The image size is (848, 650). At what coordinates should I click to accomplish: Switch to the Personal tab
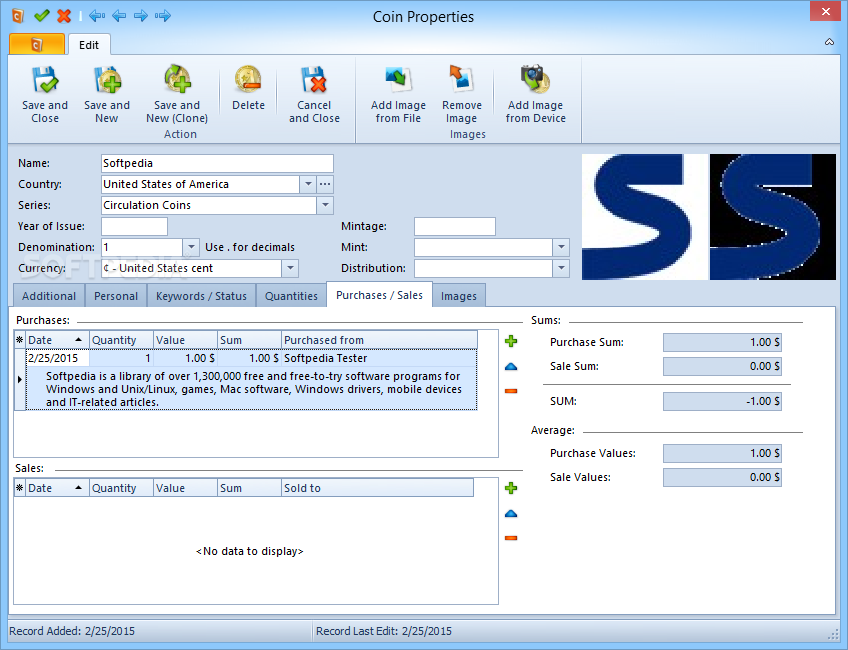(116, 296)
